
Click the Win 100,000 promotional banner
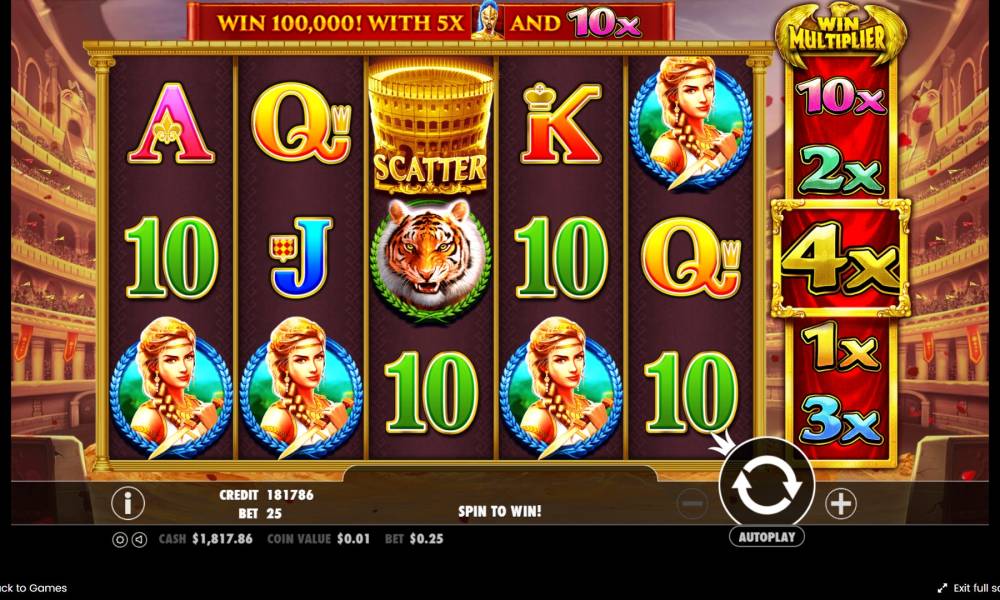(430, 22)
